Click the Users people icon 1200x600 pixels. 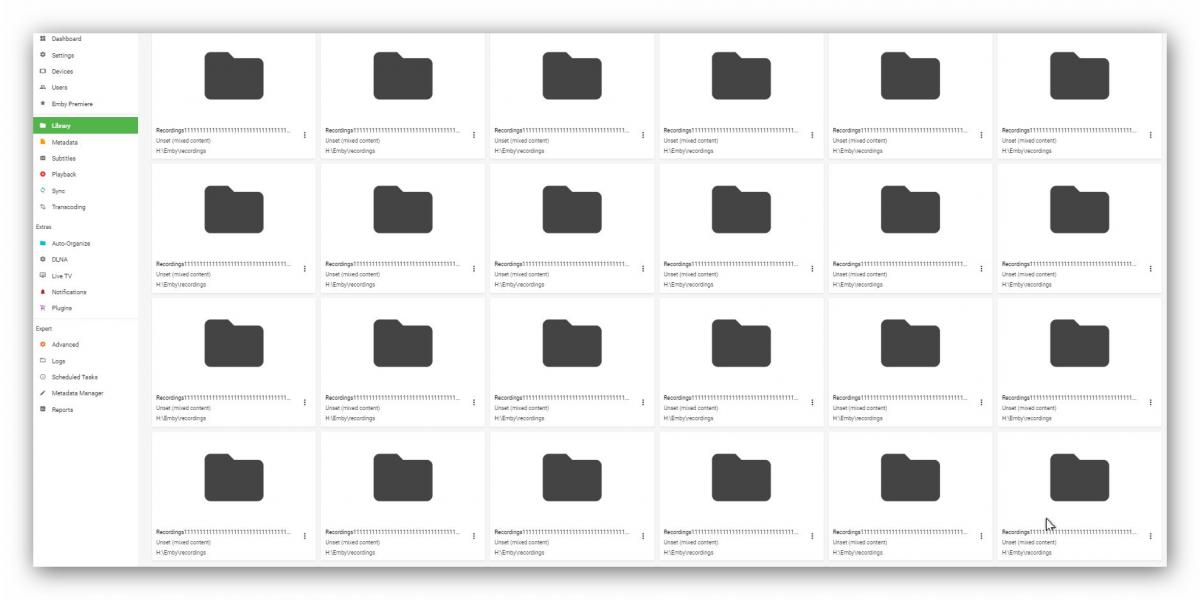click(42, 87)
